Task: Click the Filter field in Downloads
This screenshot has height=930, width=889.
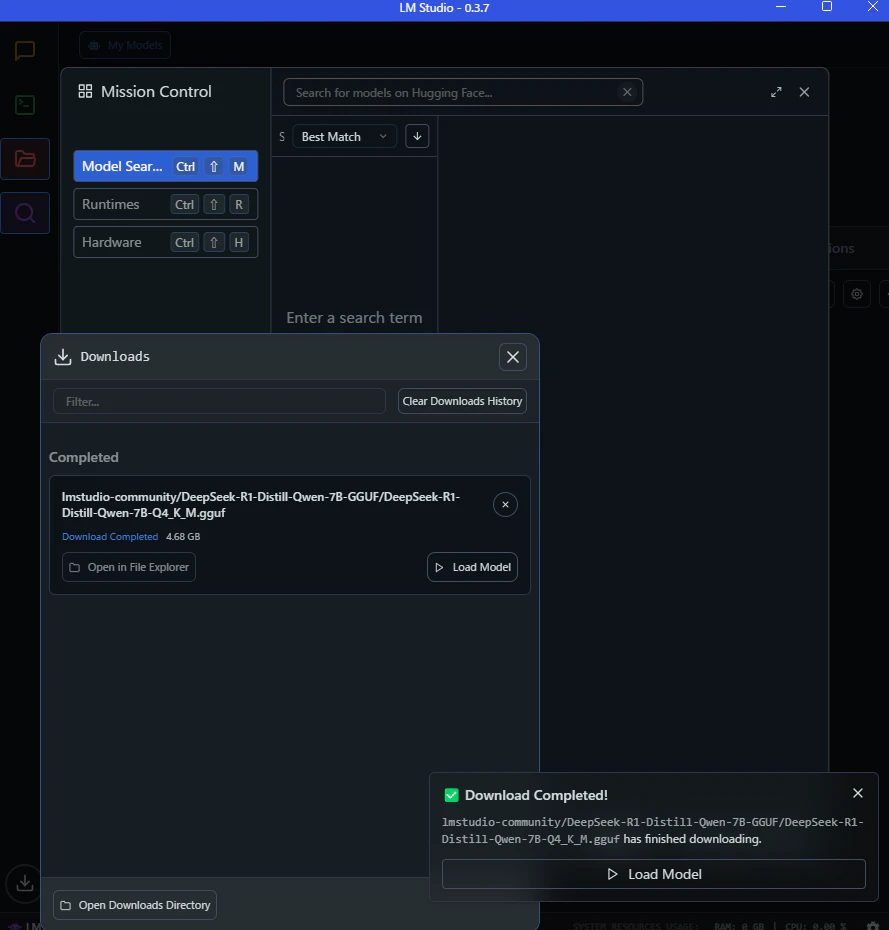Action: 219,402
